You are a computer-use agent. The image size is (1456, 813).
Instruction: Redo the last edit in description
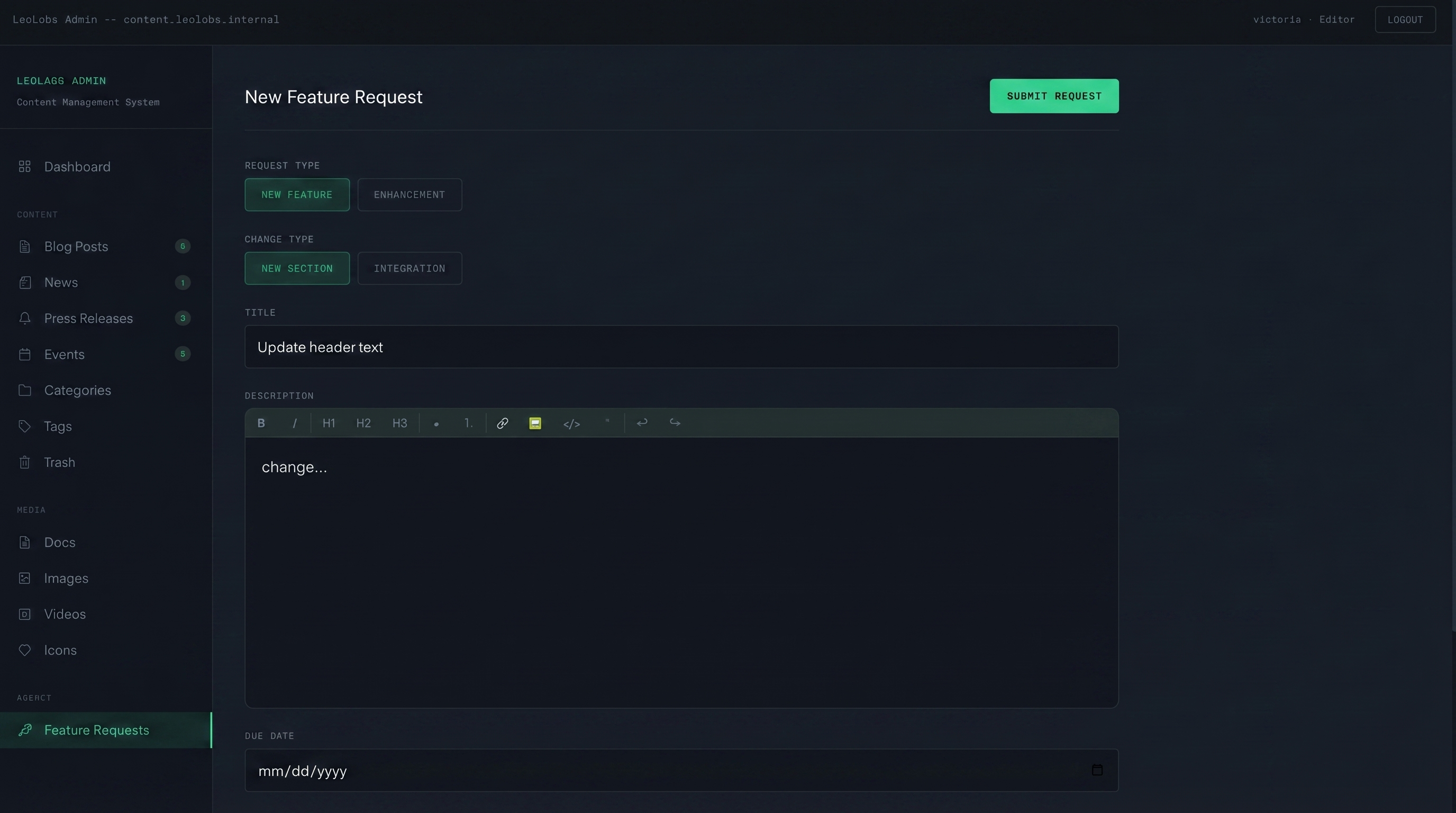click(x=675, y=422)
